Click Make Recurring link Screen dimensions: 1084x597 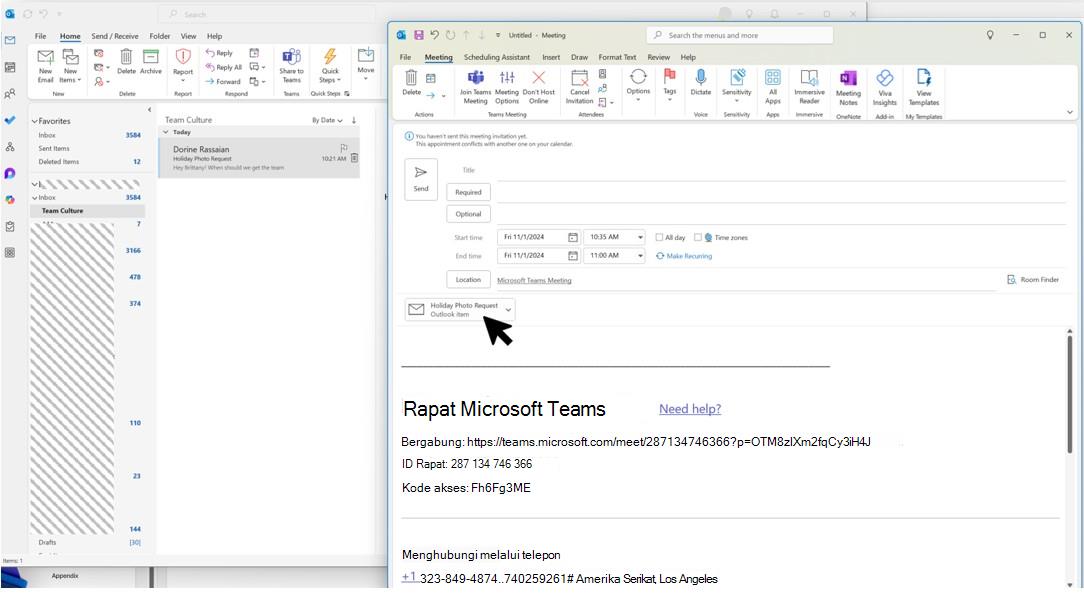click(x=684, y=256)
